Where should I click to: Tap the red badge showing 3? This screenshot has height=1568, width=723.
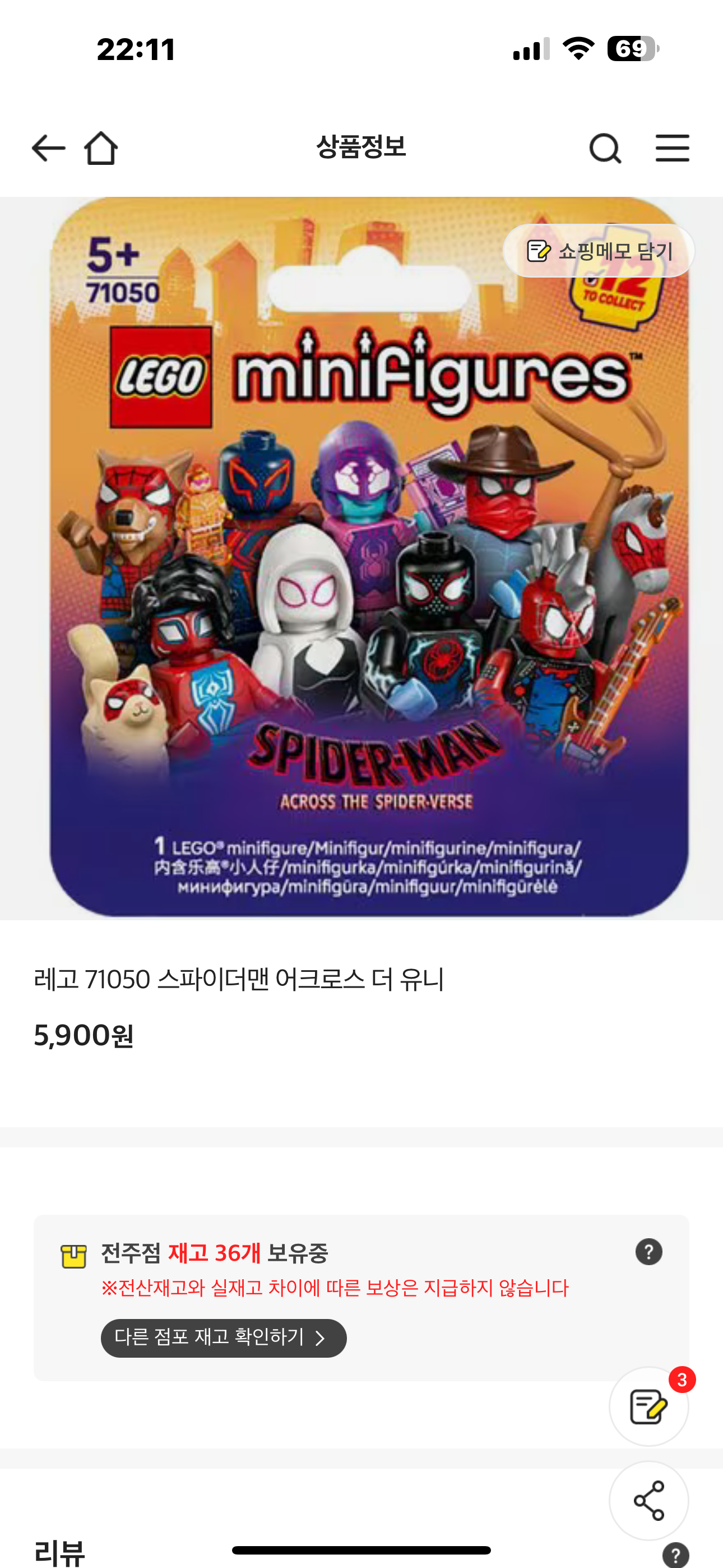point(682,1380)
